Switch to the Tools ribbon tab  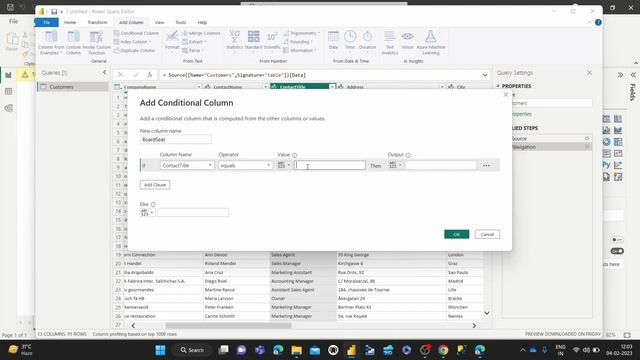(181, 22)
